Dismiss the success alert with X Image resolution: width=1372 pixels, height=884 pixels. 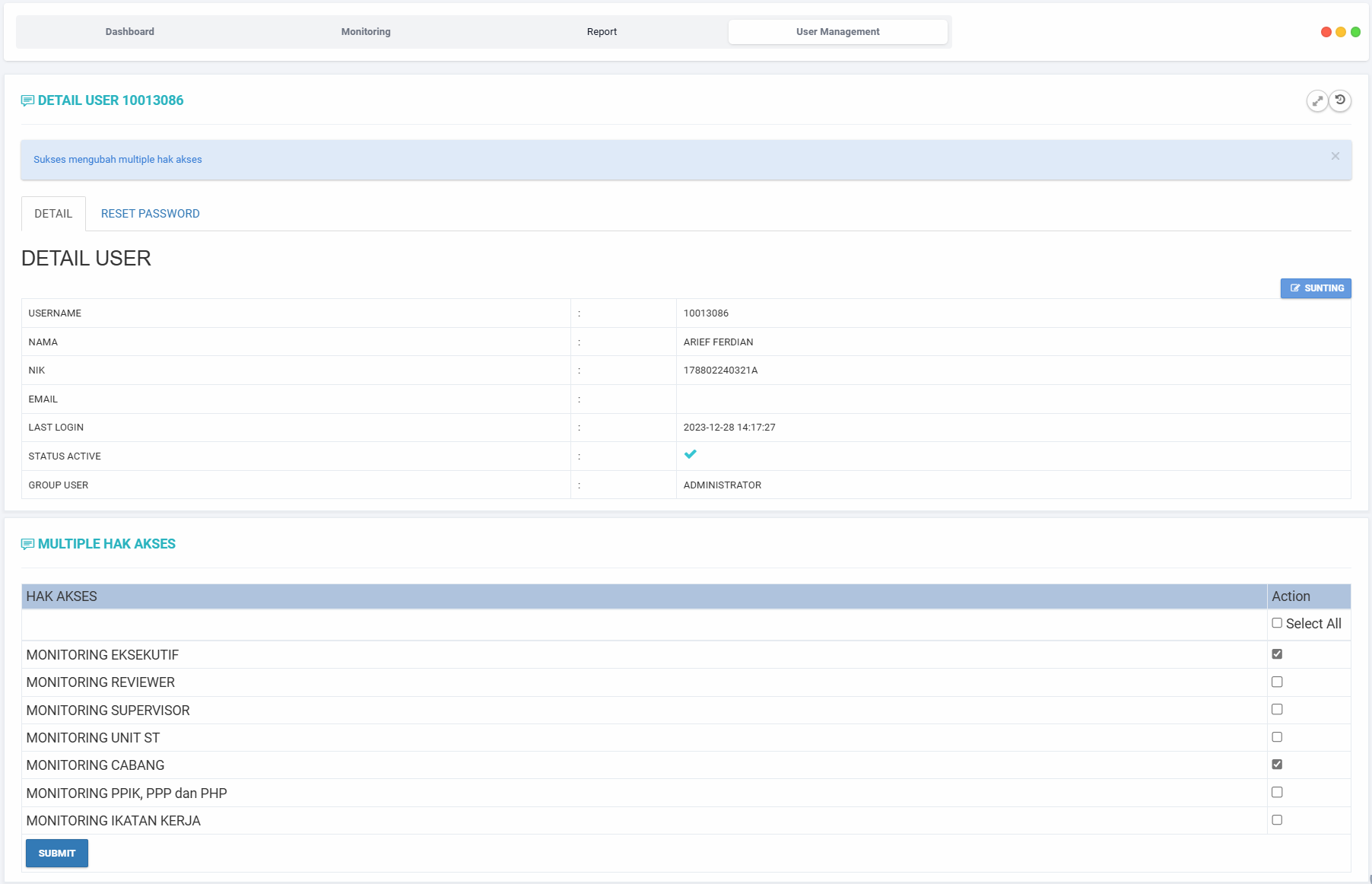1335,156
